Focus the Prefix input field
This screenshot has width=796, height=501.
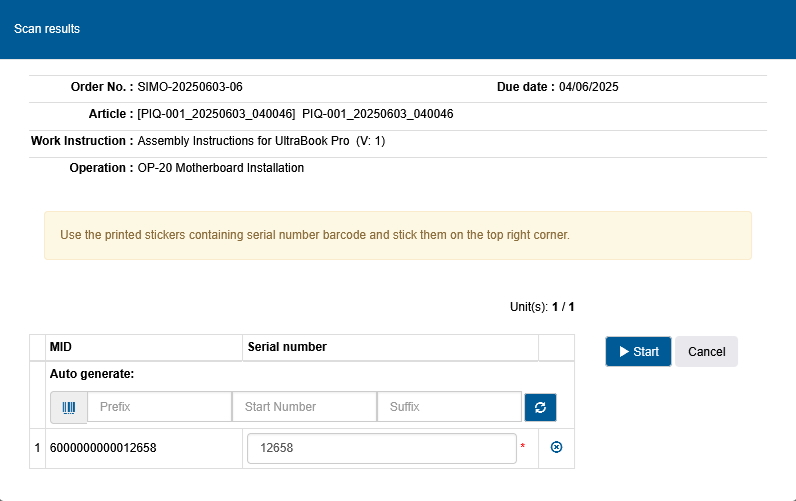coord(159,407)
